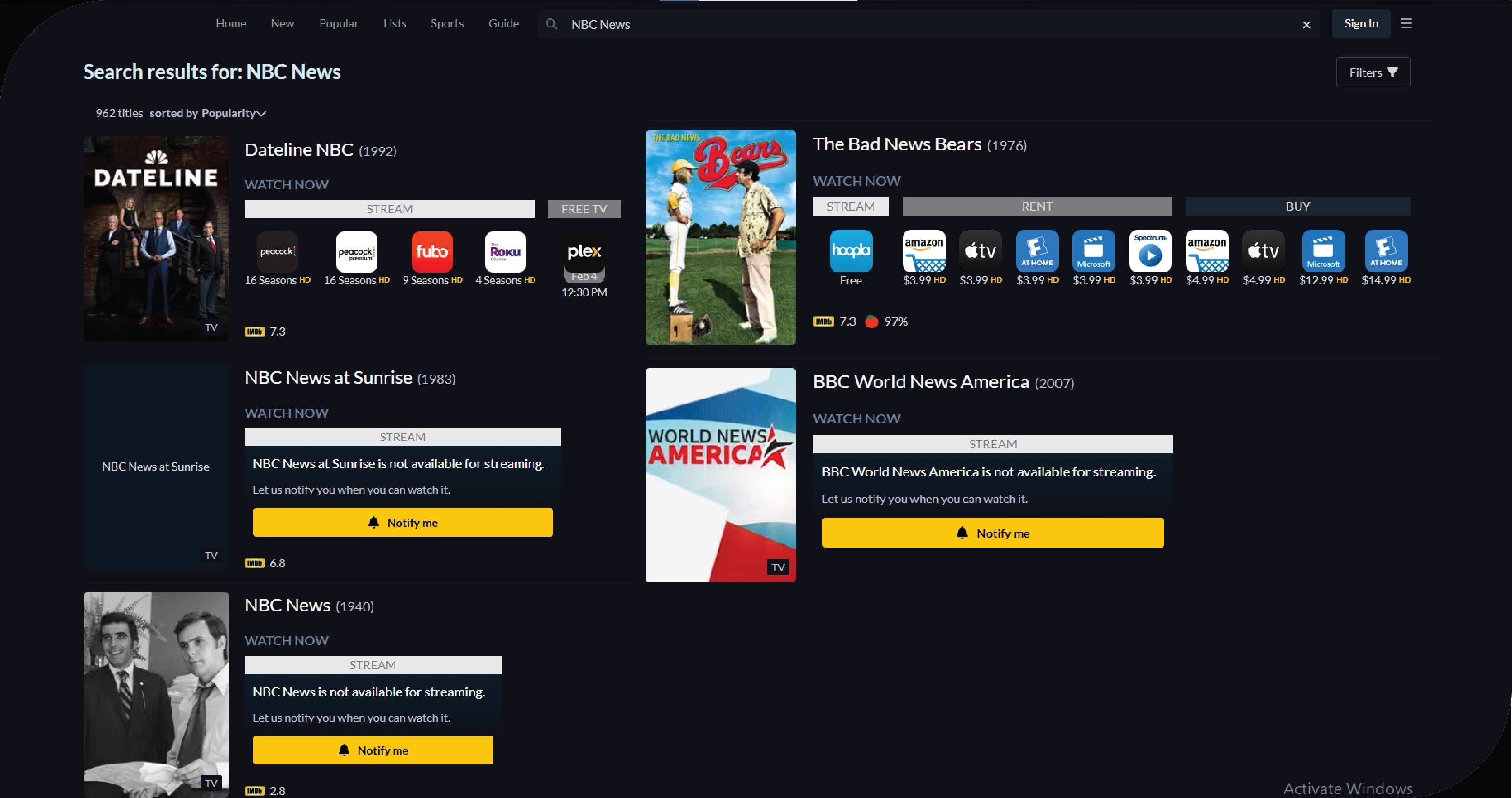1512x798 pixels.
Task: Open hamburger menu beside Sign In
Action: (1406, 24)
